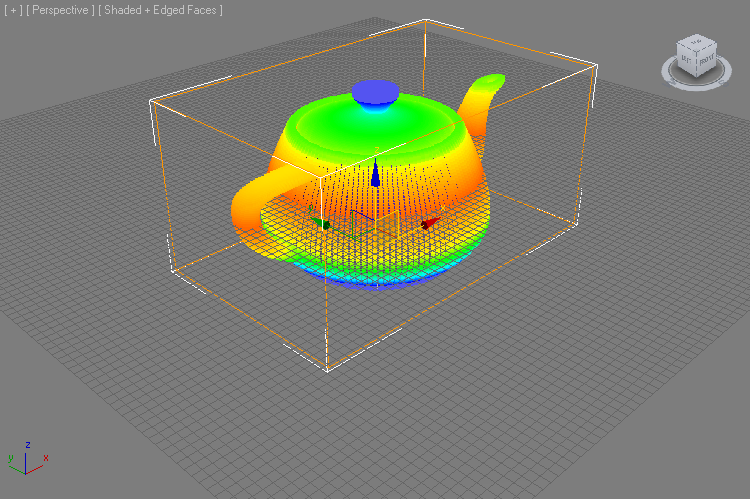Open the Perspective viewport label menu
The width and height of the screenshot is (750, 499).
(60, 10)
